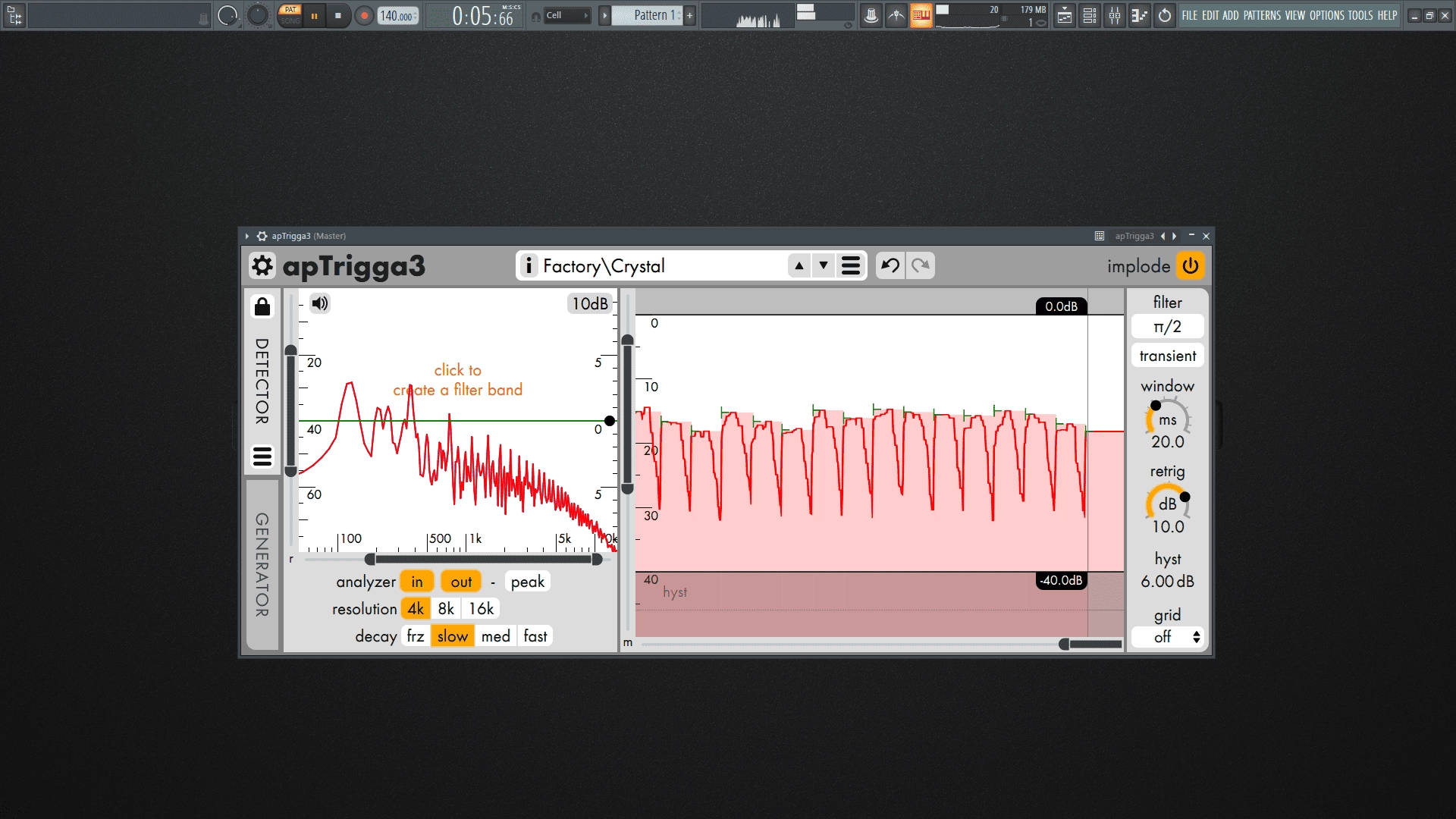This screenshot has width=1456, height=819.
Task: Set analyzer decay to med
Action: (496, 636)
